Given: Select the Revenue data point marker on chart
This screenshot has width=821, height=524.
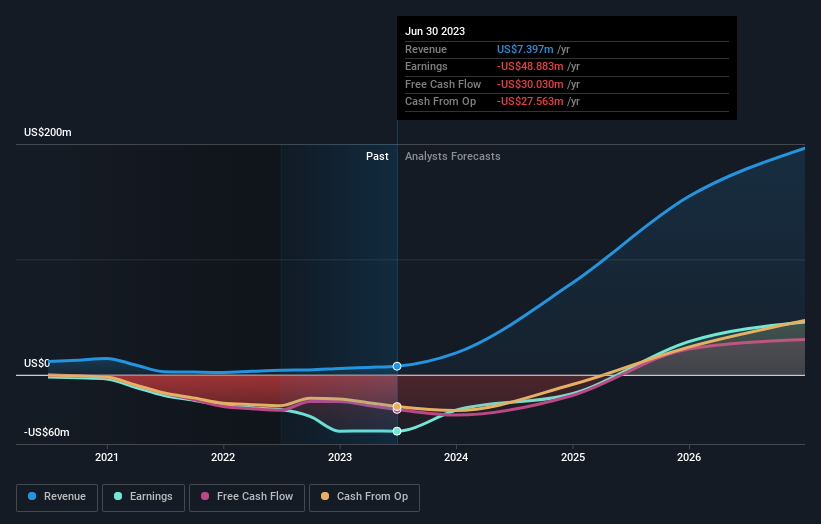Looking at the screenshot, I should click(x=397, y=366).
